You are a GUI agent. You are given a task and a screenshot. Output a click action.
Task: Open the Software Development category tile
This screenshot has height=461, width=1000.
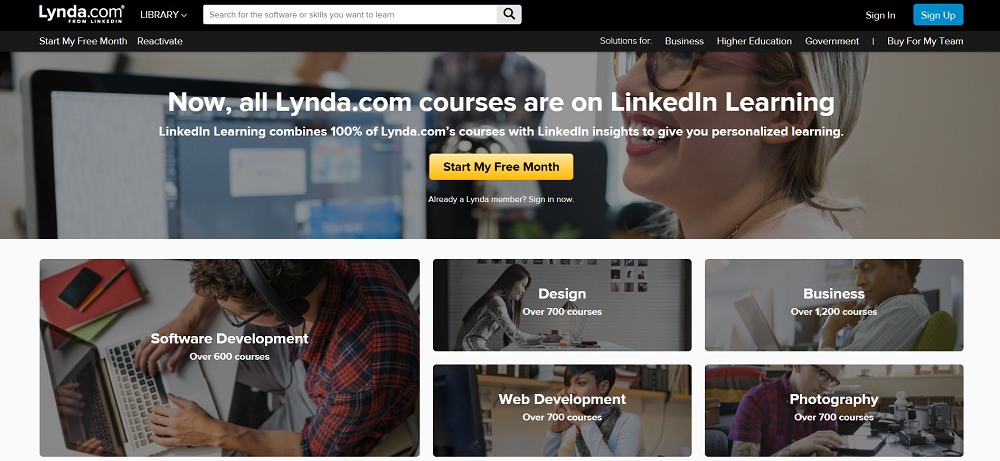click(230, 358)
